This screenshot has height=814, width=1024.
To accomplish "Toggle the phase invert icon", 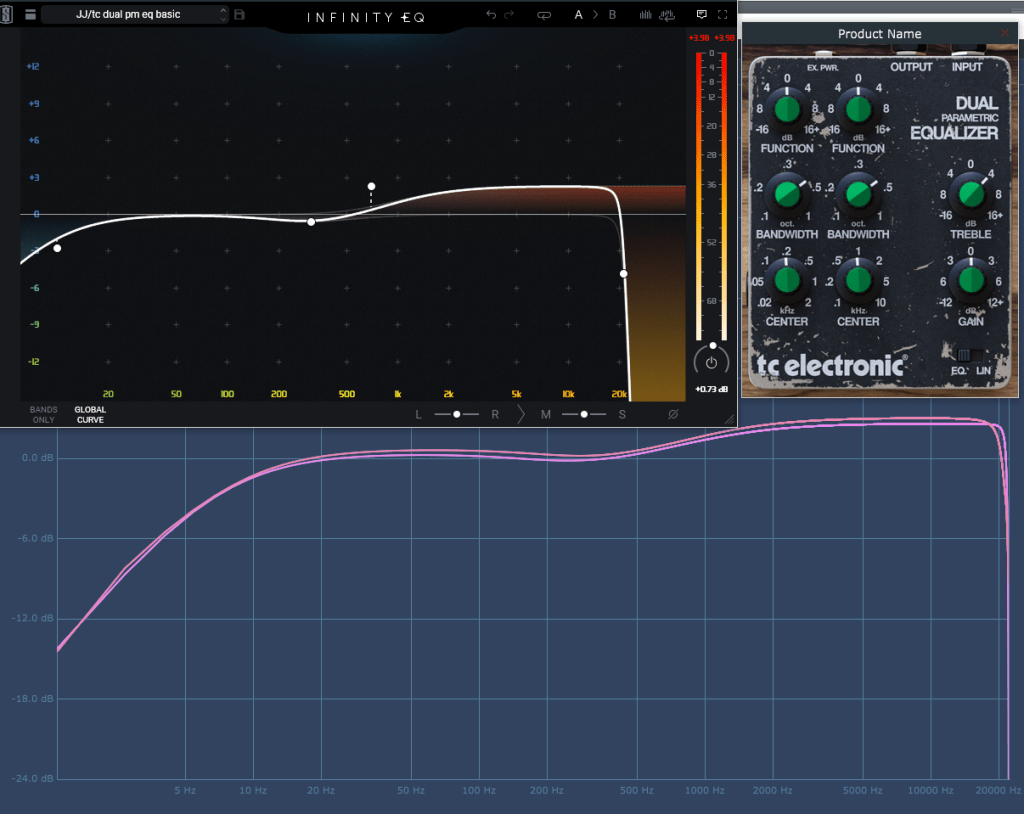I will point(673,414).
